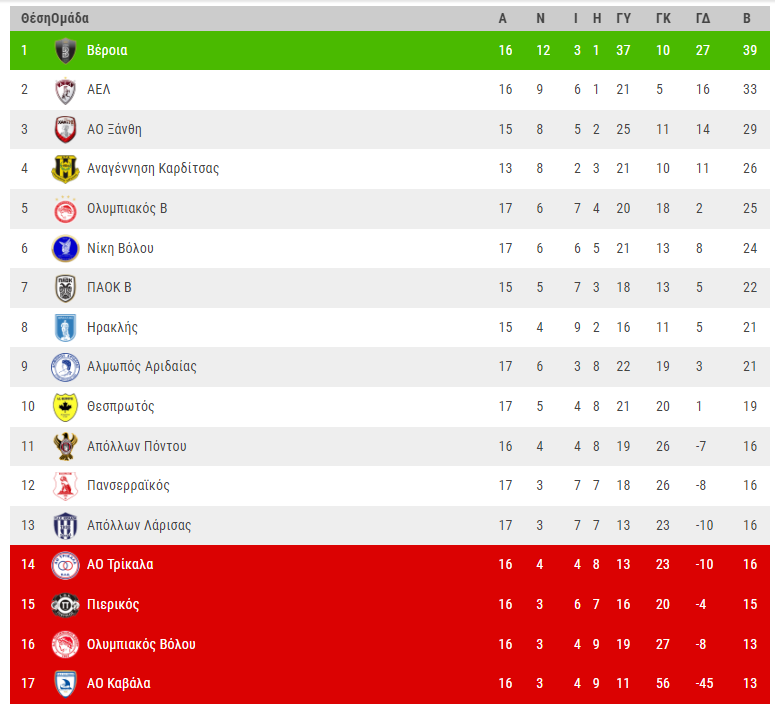The width and height of the screenshot is (775, 707).
Task: Click the ΘέσηΟμάδα column header
Action: click(55, 18)
